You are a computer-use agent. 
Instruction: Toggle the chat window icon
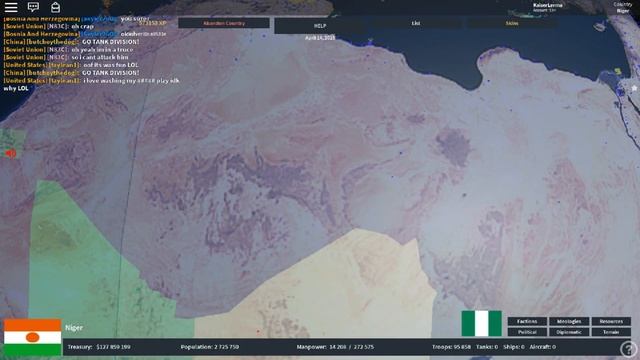[x=33, y=7]
